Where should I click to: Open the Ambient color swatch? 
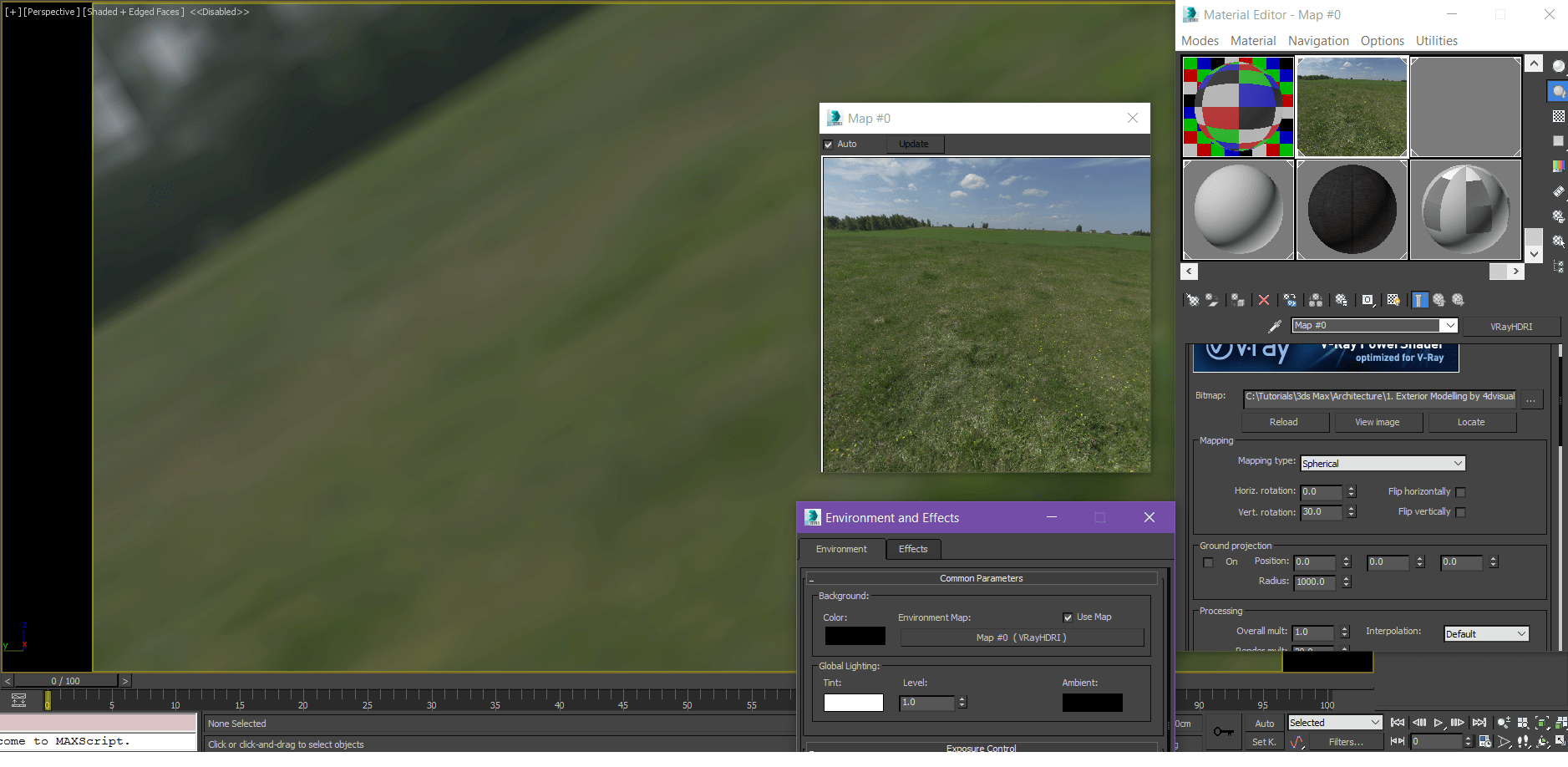[1093, 703]
